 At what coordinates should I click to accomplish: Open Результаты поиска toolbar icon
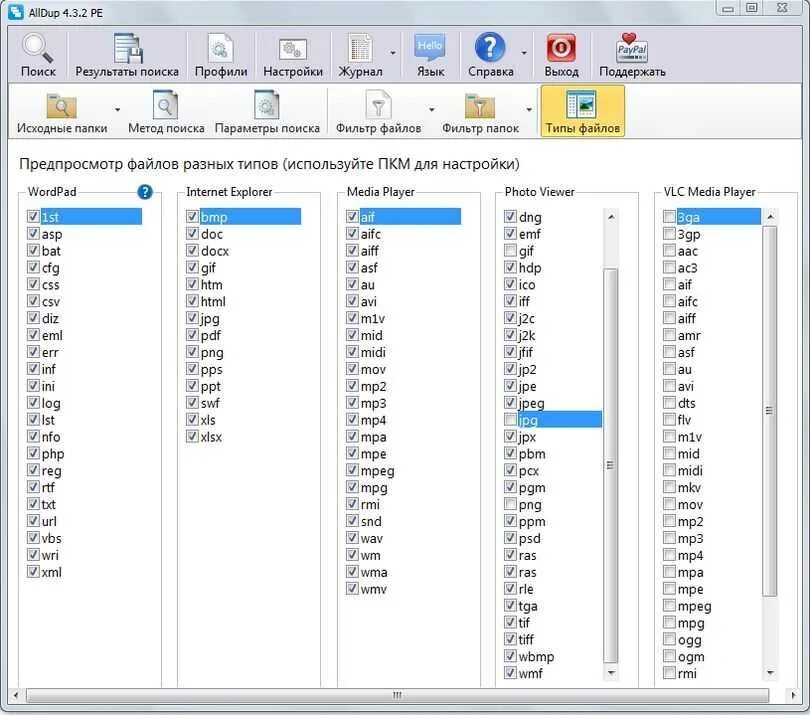tap(128, 49)
